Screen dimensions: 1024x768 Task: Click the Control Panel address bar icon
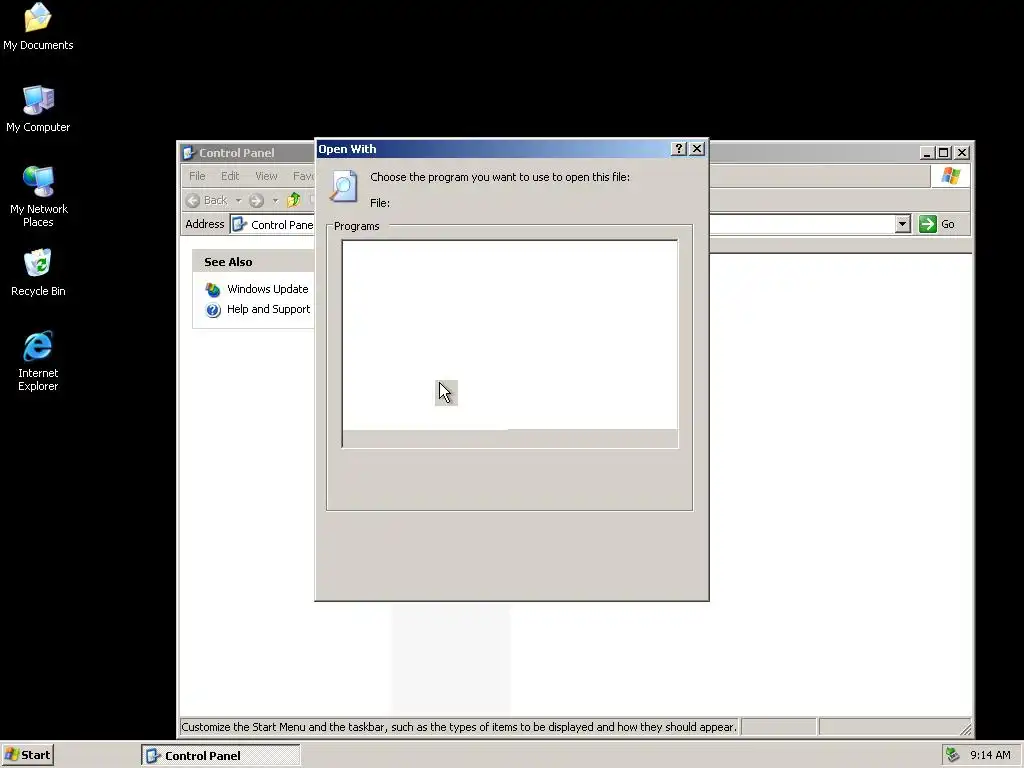tap(240, 225)
